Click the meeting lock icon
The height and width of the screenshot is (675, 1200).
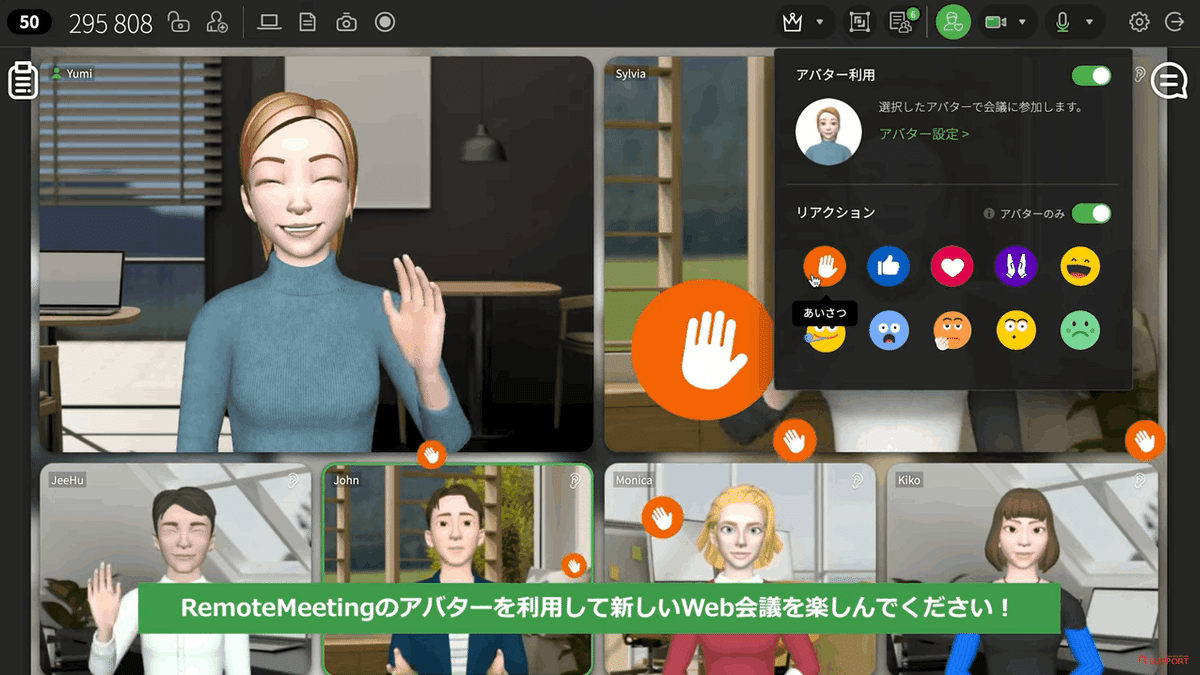(x=179, y=22)
